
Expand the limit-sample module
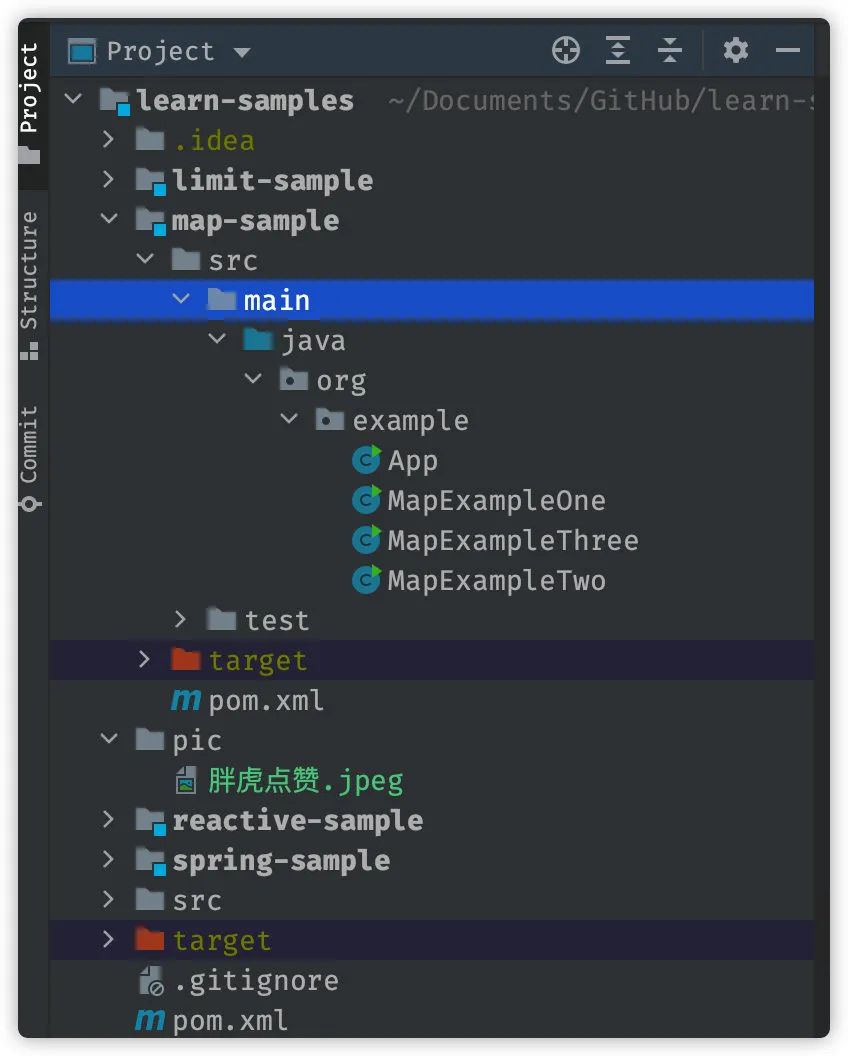(109, 180)
